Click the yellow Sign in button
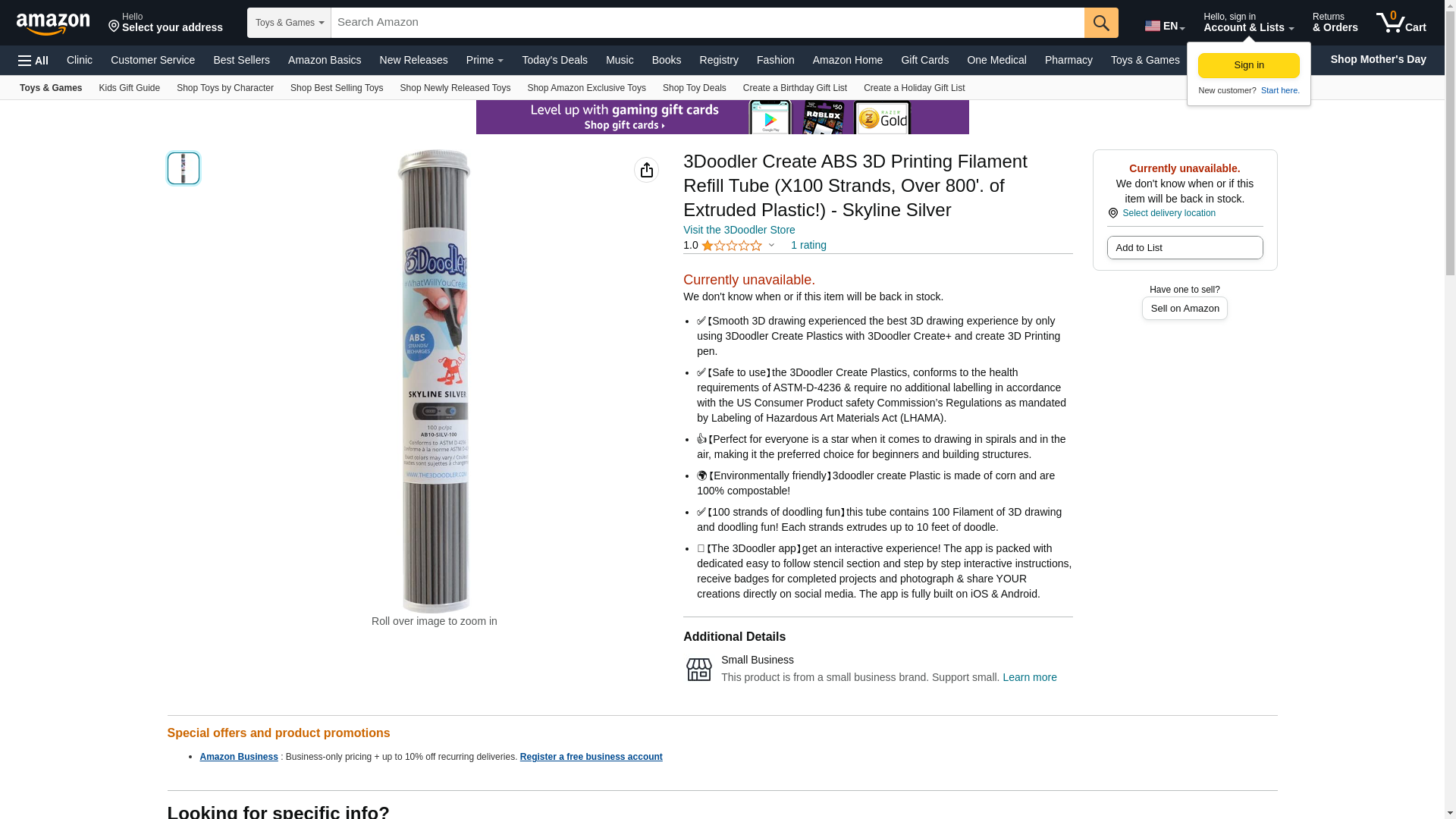This screenshot has height=819, width=1456. [x=1248, y=65]
